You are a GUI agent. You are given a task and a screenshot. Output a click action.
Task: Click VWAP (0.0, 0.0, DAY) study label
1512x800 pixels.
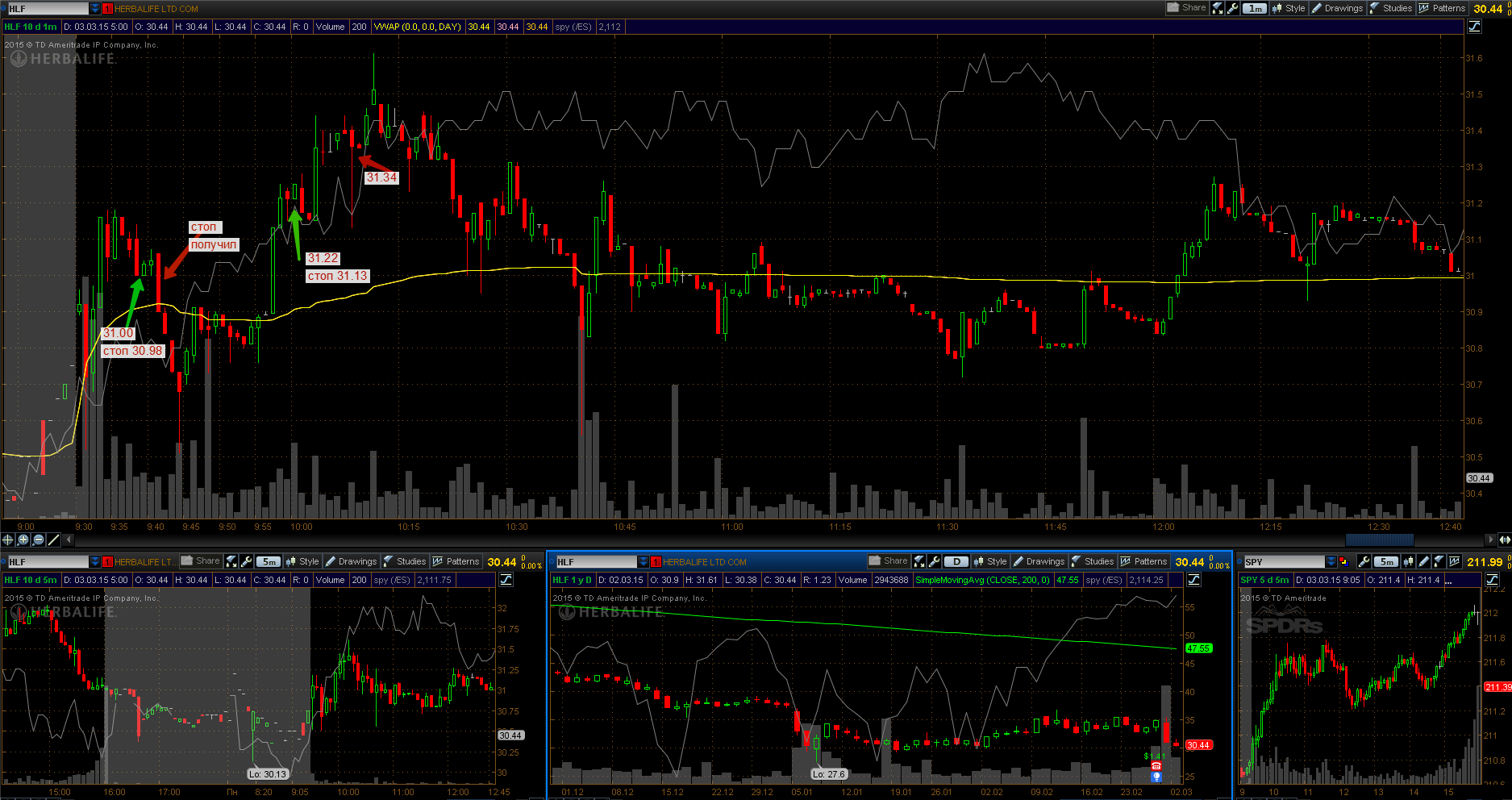(x=417, y=27)
